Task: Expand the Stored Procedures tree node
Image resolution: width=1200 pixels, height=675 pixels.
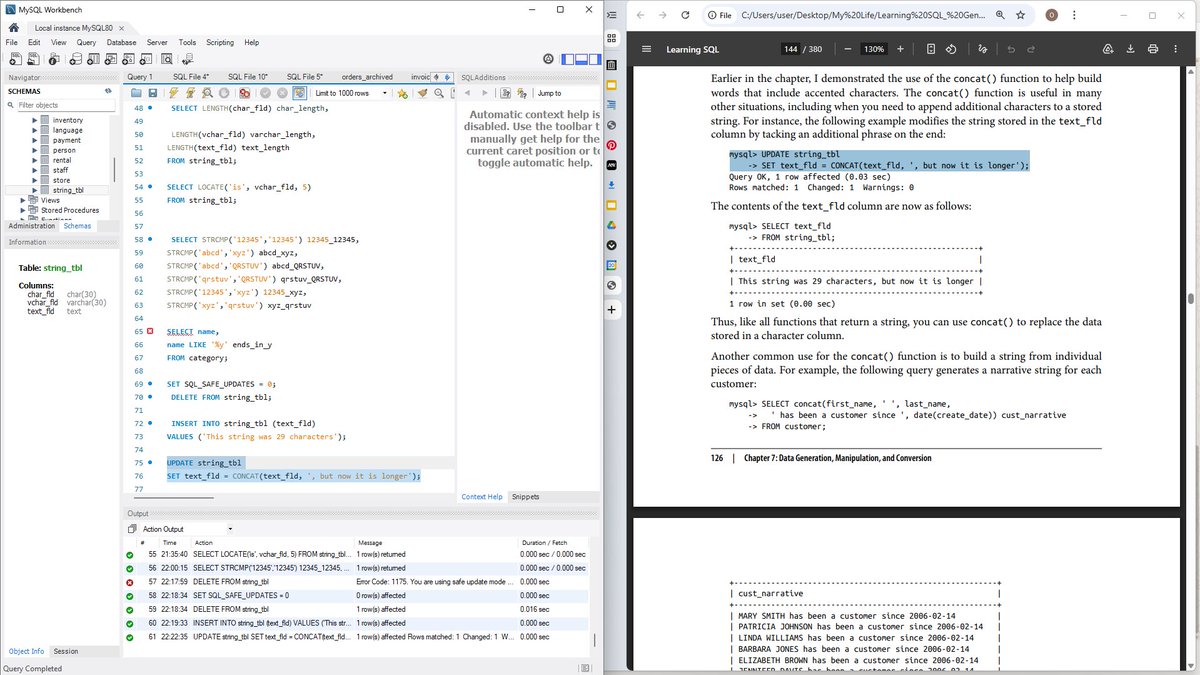Action: (24, 210)
